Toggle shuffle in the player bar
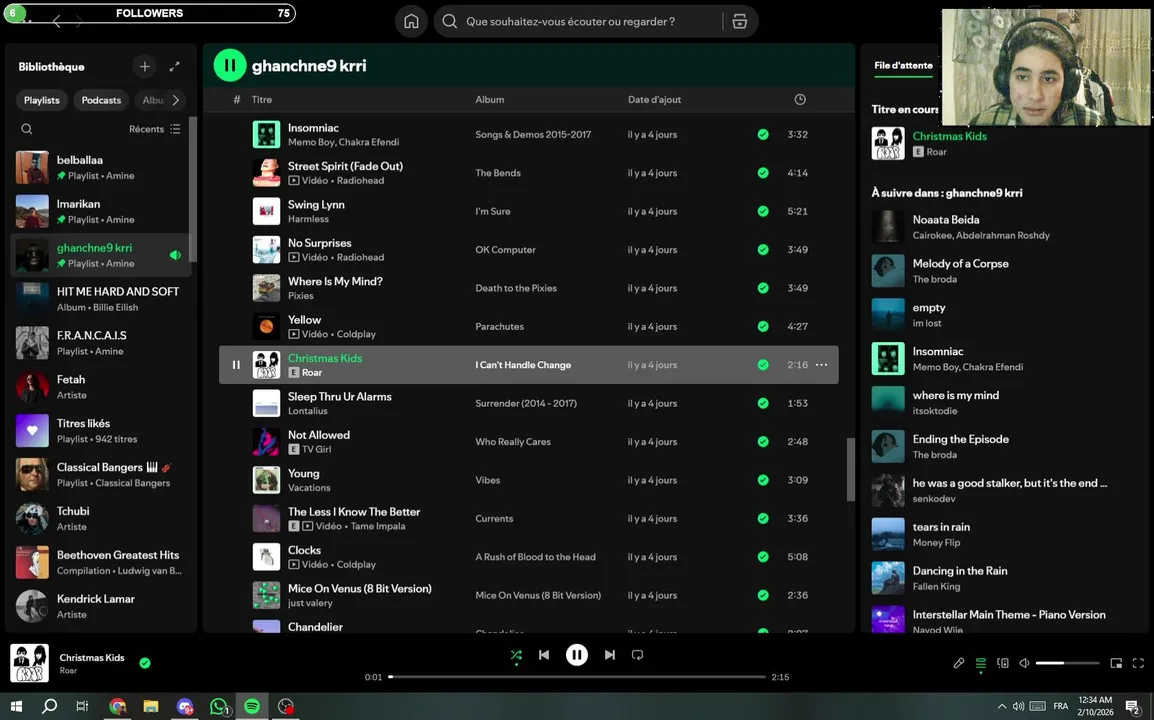 [516, 654]
